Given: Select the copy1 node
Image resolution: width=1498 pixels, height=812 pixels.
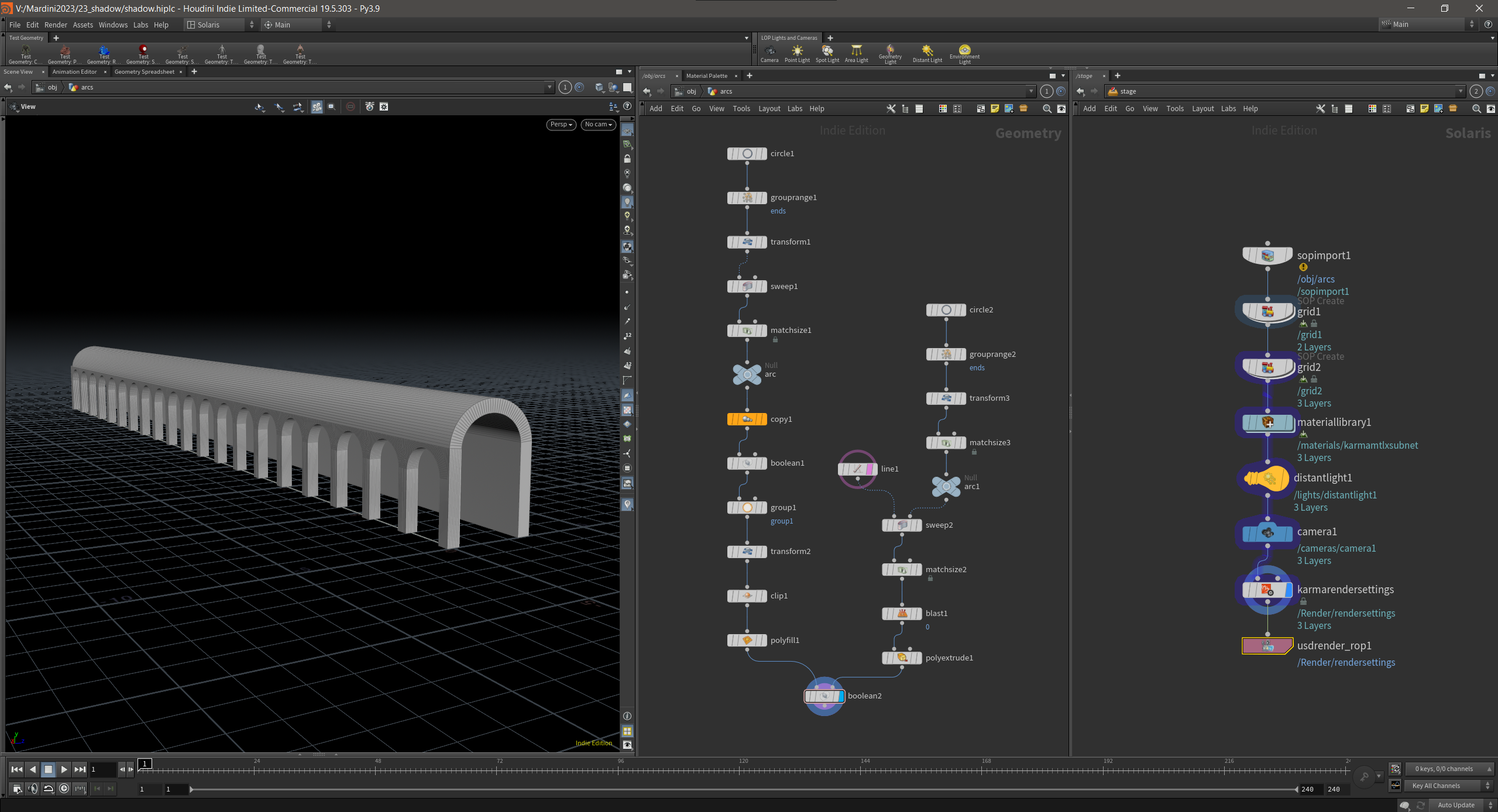Looking at the screenshot, I should (x=747, y=419).
